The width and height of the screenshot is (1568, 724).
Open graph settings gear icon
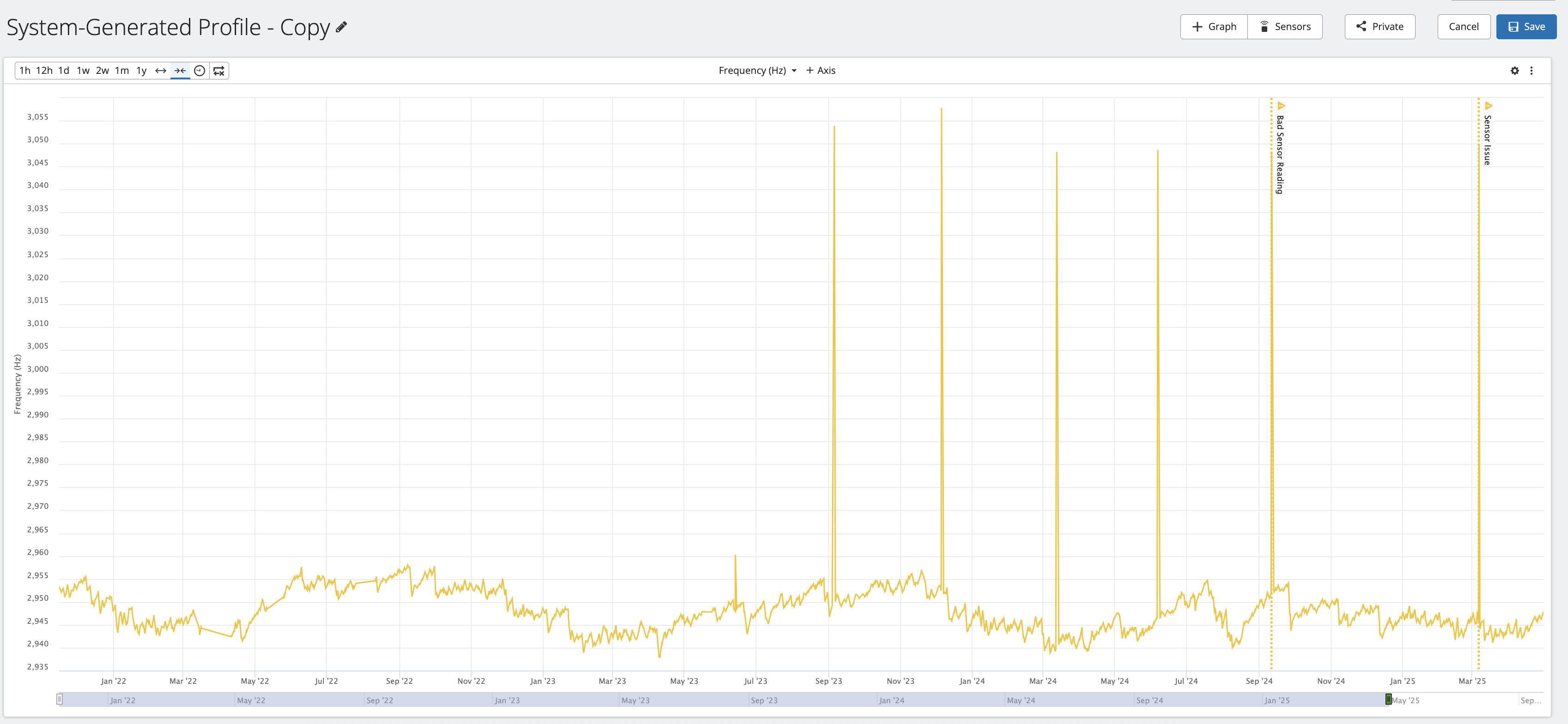(1514, 71)
